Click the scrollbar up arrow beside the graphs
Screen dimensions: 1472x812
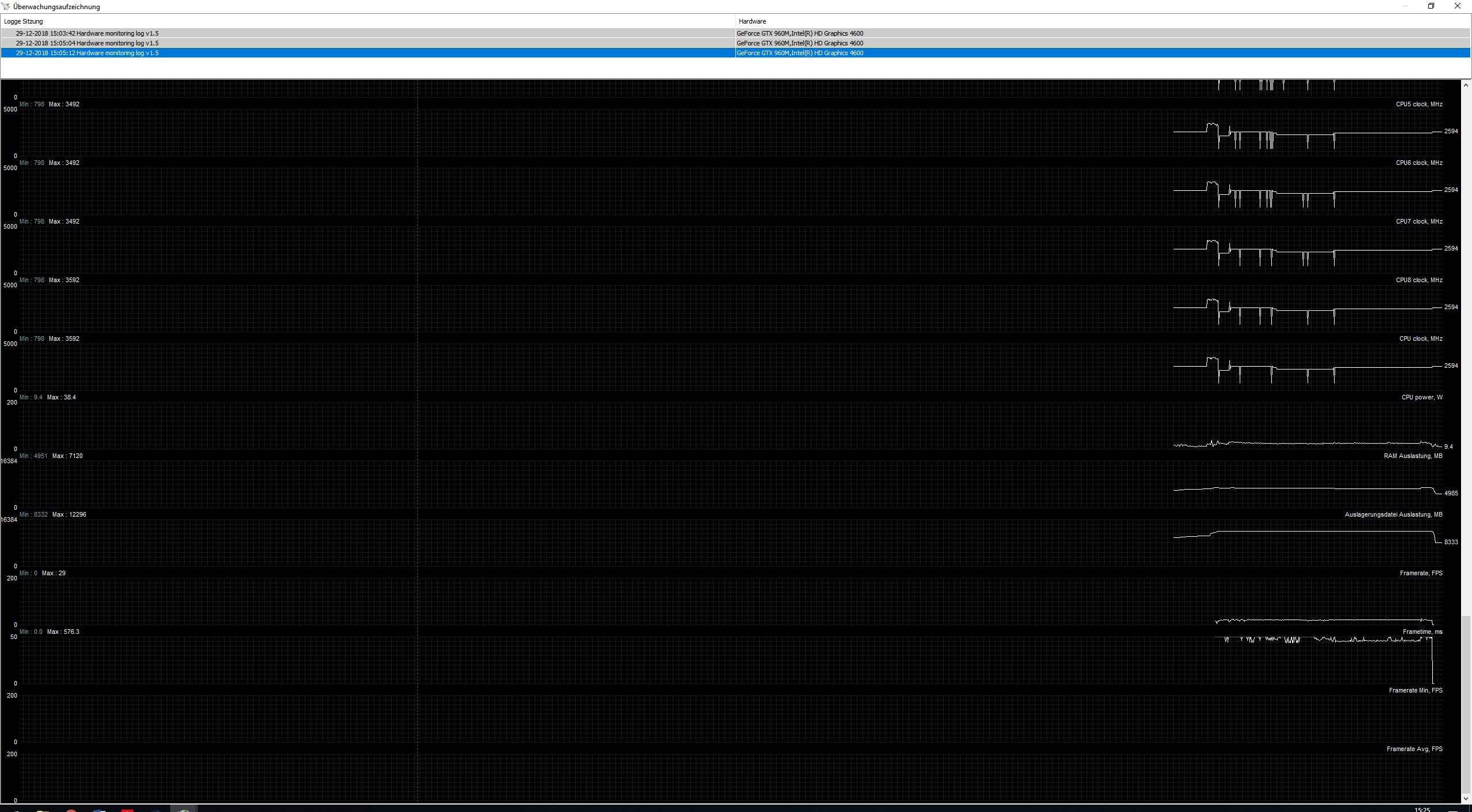(1466, 85)
